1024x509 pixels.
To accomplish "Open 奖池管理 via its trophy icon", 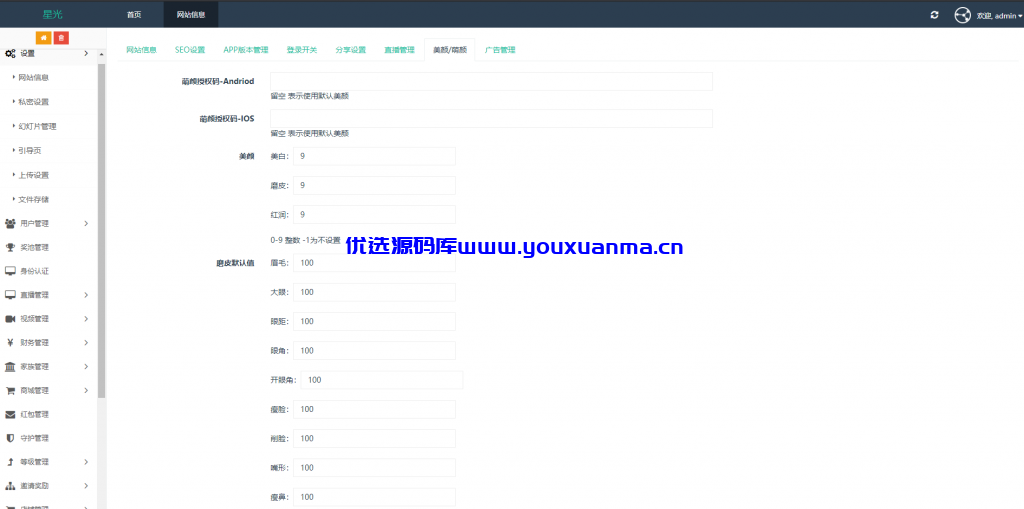I will point(10,248).
